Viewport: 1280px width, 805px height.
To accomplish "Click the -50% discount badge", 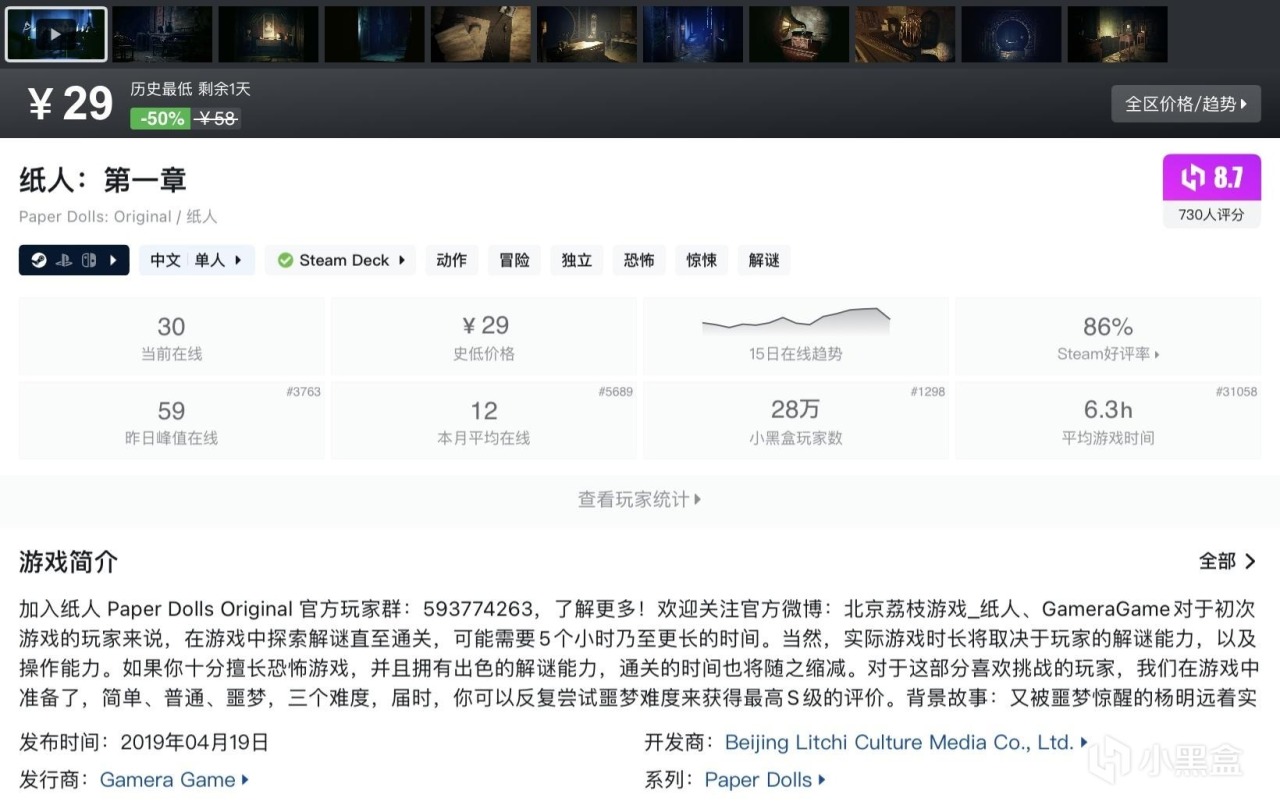I will tap(160, 118).
